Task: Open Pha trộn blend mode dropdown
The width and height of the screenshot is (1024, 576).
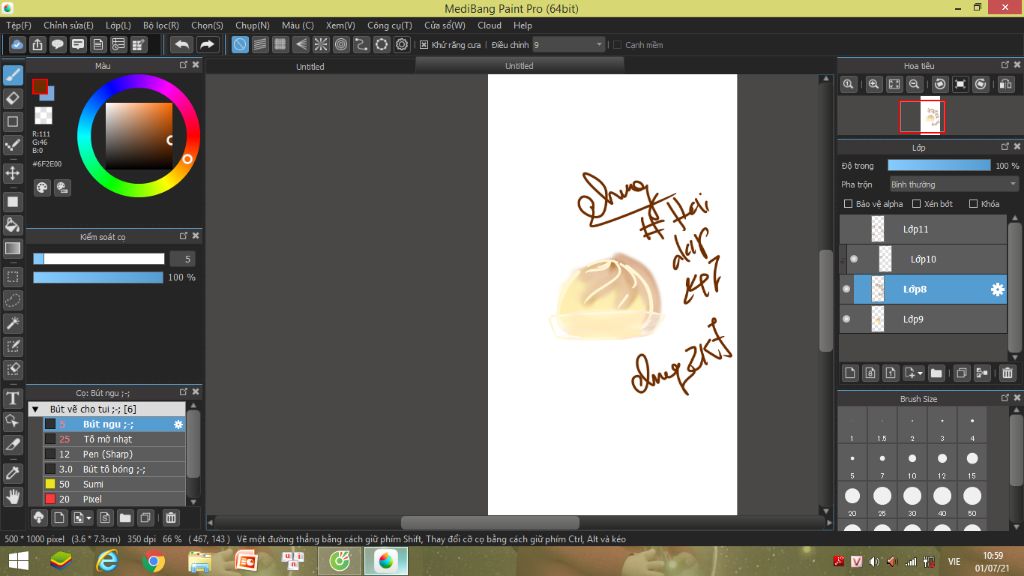Action: pyautogui.click(x=953, y=185)
